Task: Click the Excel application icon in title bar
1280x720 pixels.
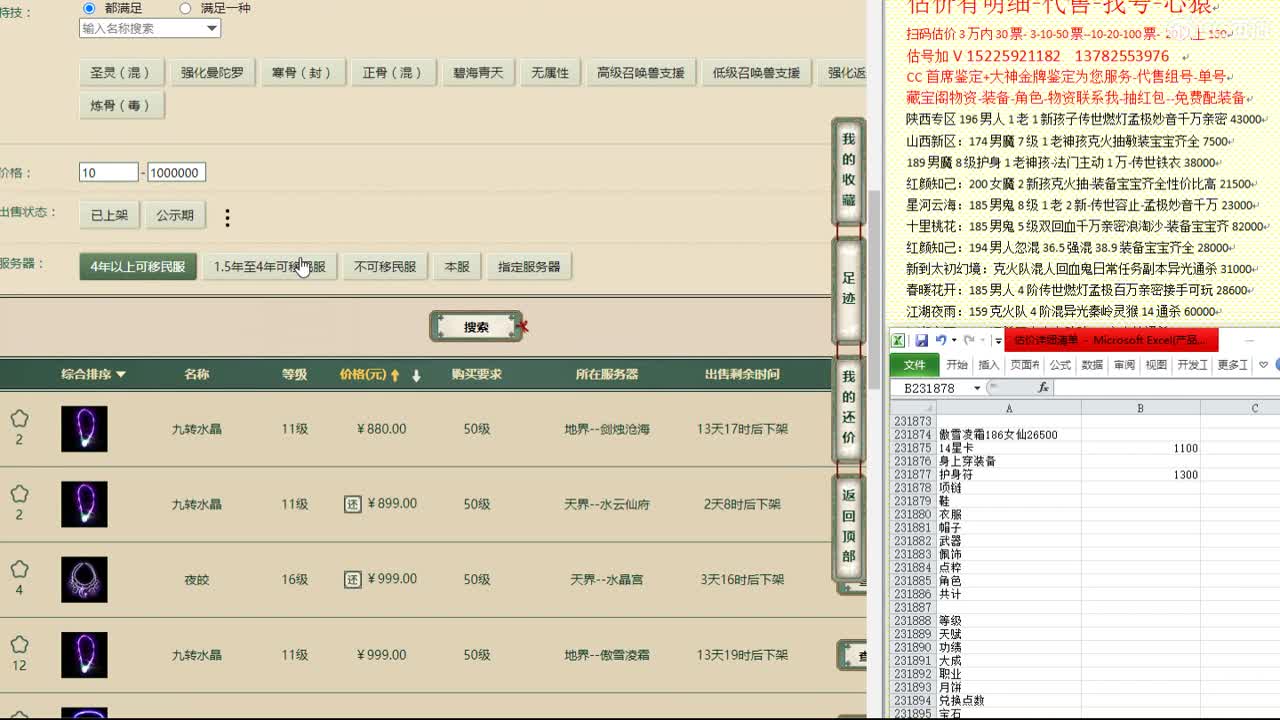Action: [x=898, y=340]
